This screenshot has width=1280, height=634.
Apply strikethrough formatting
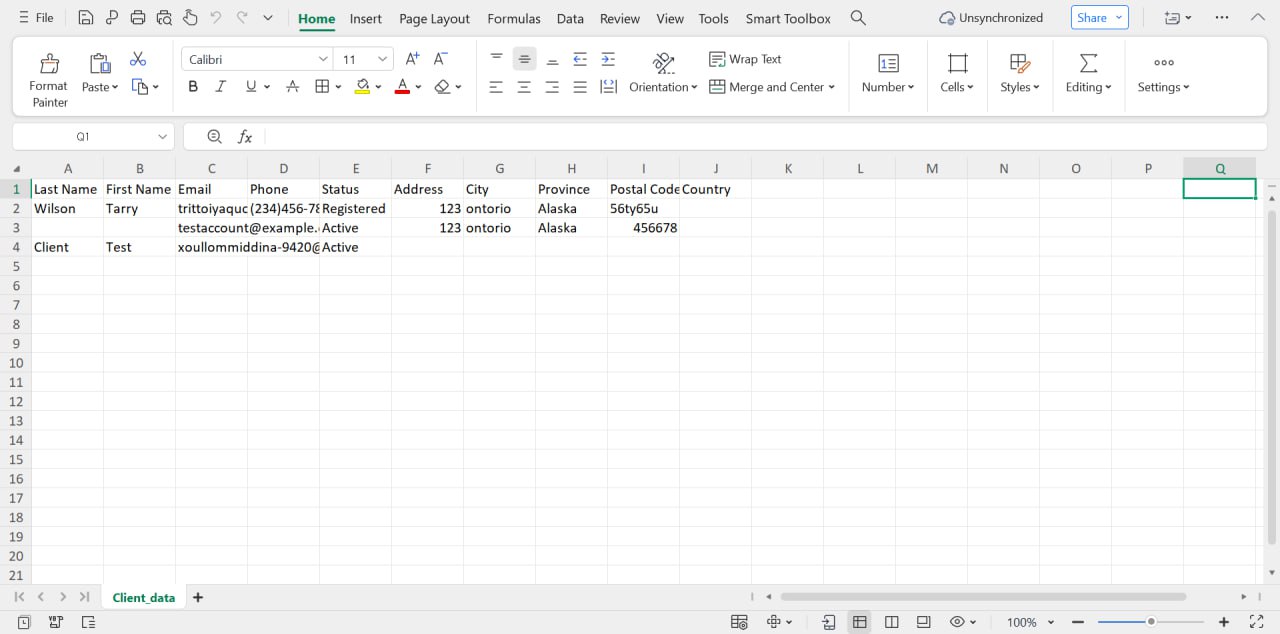pos(292,87)
